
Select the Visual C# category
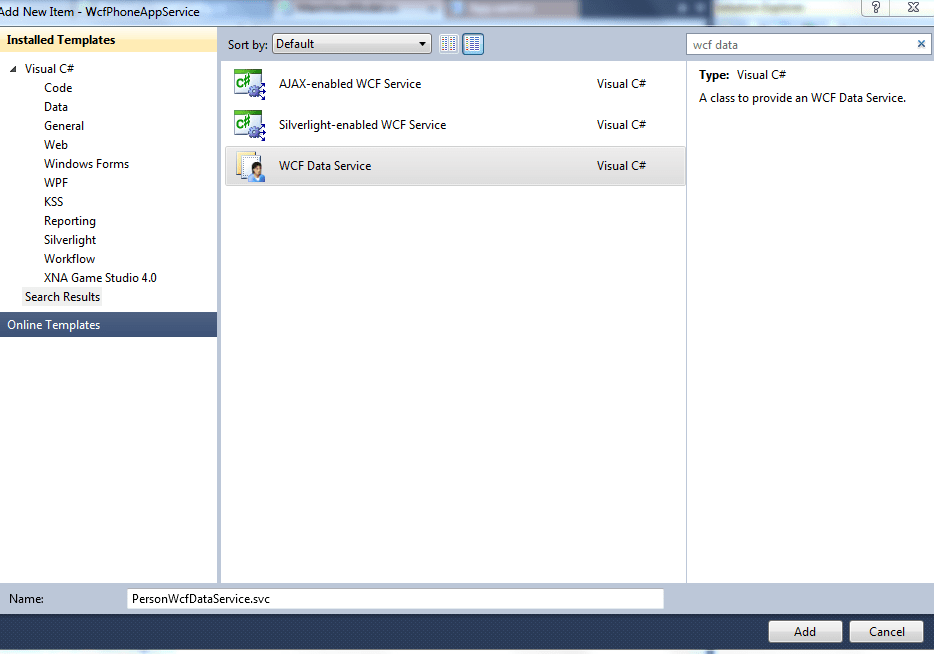[49, 69]
